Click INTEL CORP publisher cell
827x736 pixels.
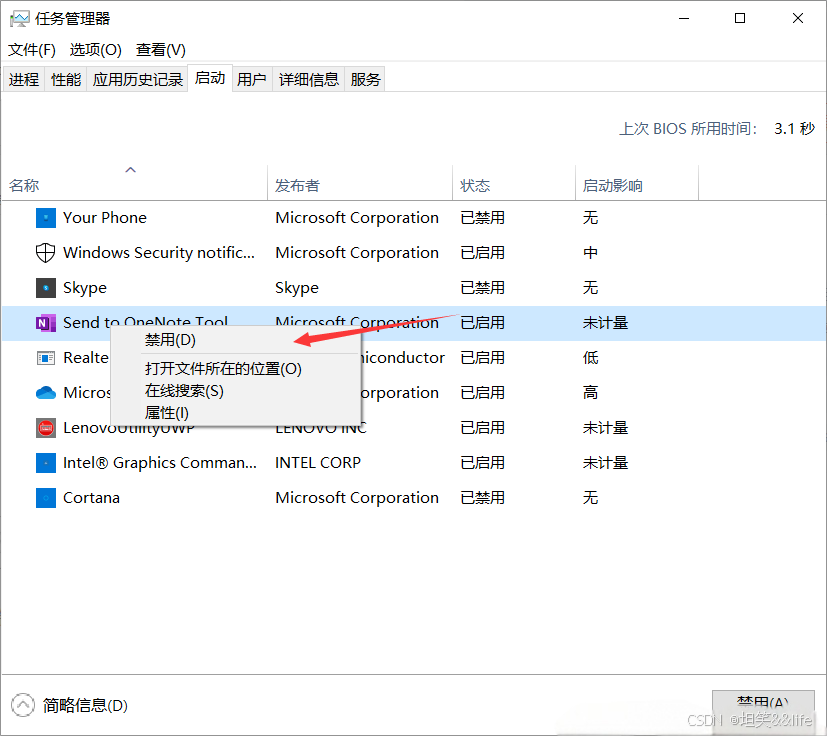tap(318, 463)
